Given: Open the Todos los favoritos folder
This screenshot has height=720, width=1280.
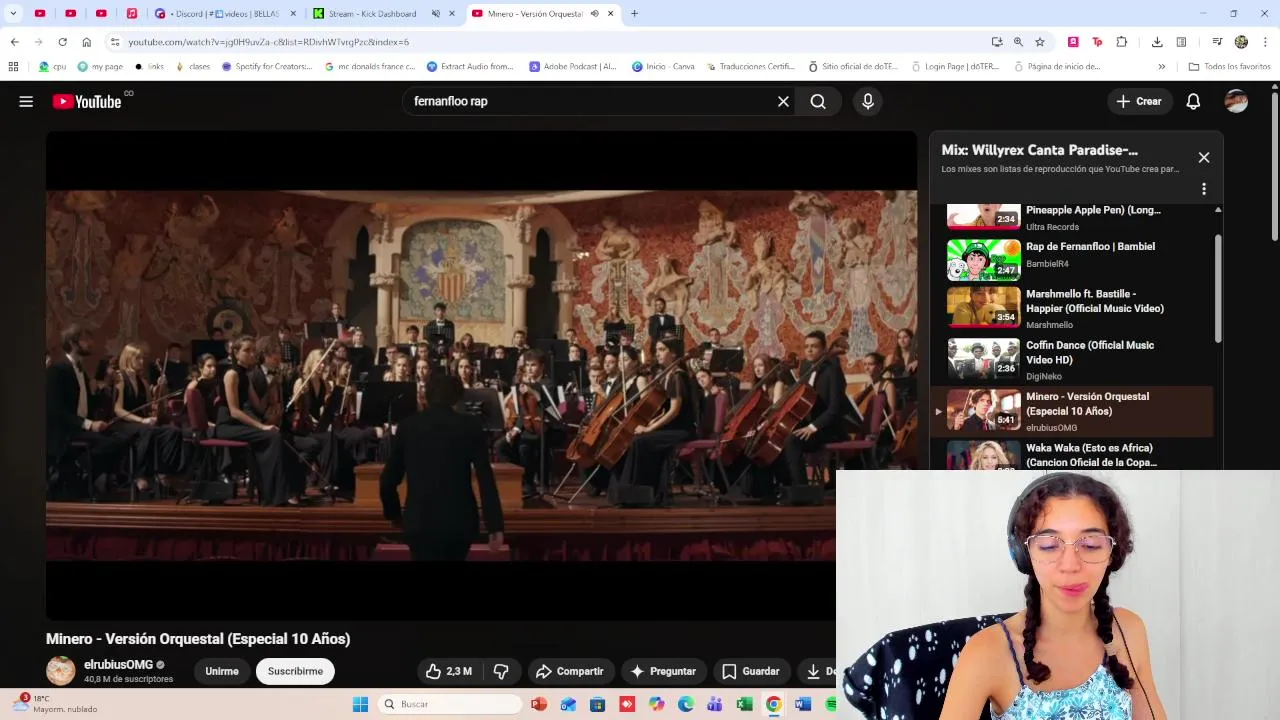Looking at the screenshot, I should [x=1230, y=67].
